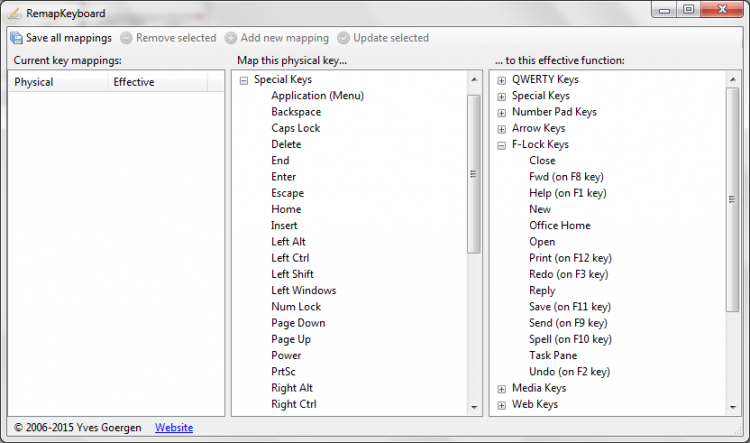The width and height of the screenshot is (750, 443).
Task: Click the physical key list scrollbar thumb
Action: [474, 174]
